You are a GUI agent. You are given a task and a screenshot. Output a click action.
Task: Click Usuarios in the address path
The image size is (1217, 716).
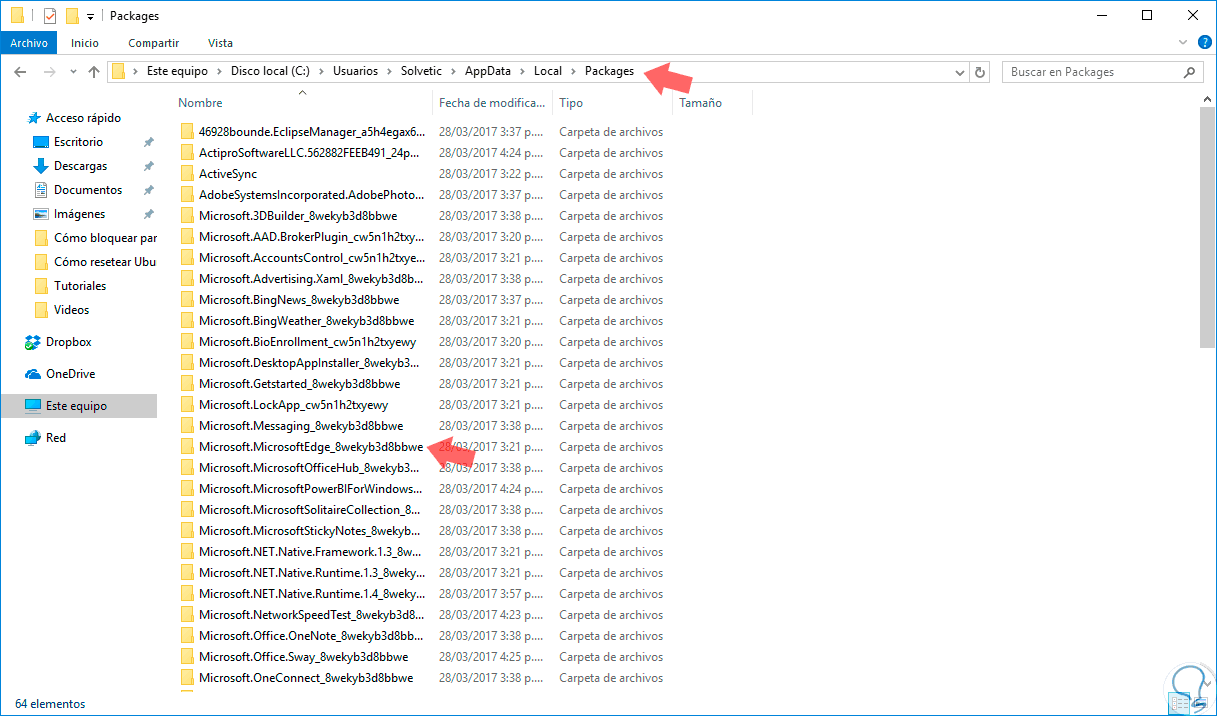(356, 71)
